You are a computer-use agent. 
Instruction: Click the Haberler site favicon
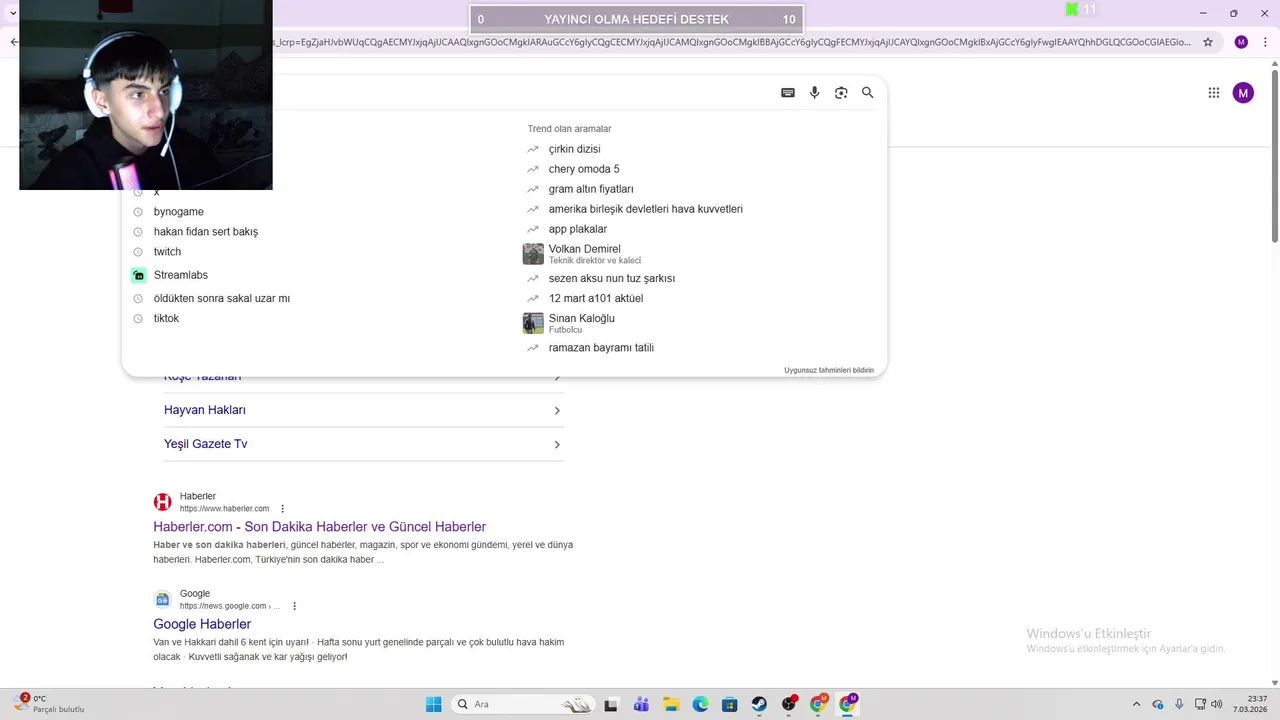pos(162,502)
